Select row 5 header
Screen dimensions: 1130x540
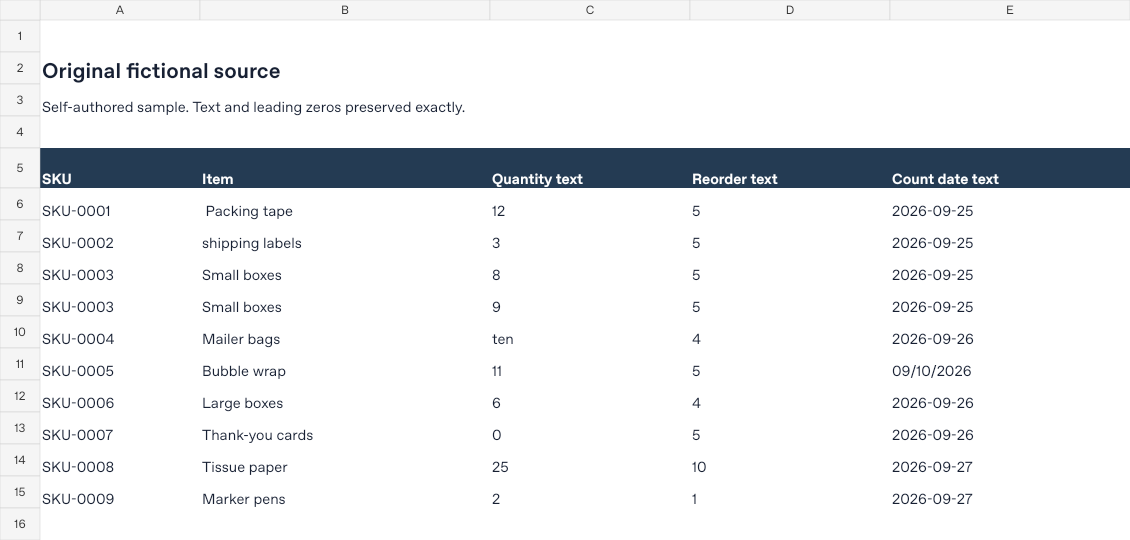[20, 168]
